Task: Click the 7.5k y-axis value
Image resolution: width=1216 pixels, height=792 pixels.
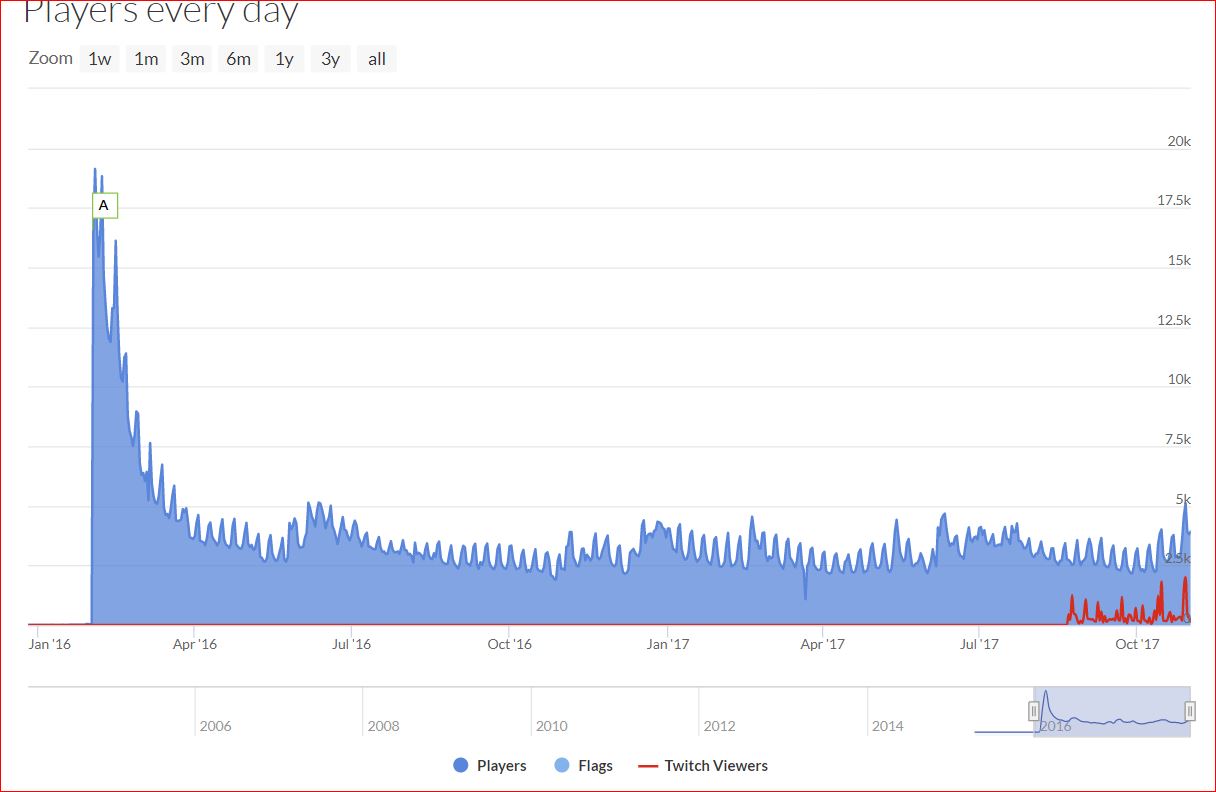Action: tap(1177, 439)
